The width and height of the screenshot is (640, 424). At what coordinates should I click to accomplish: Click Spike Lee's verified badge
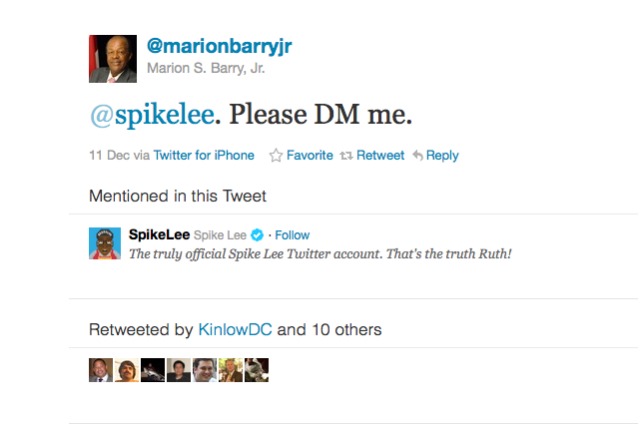click(256, 235)
